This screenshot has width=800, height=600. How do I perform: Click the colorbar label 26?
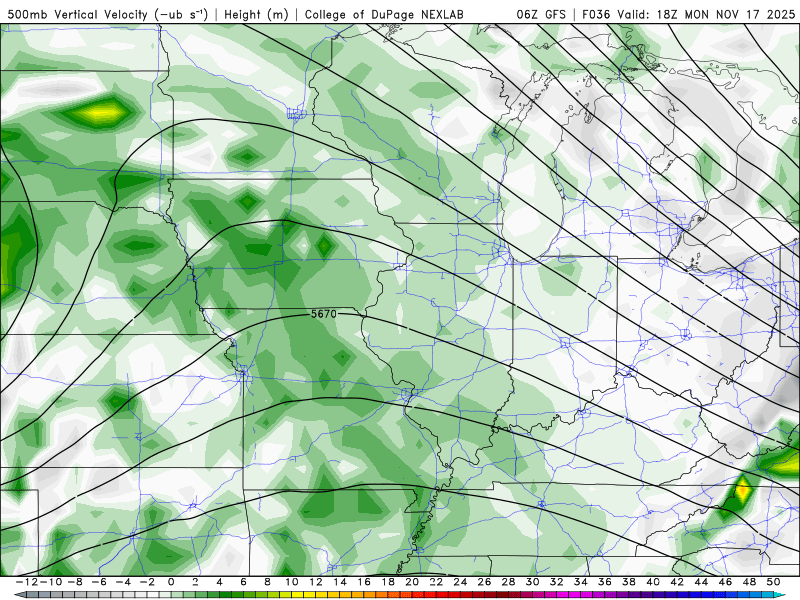pyautogui.click(x=484, y=582)
